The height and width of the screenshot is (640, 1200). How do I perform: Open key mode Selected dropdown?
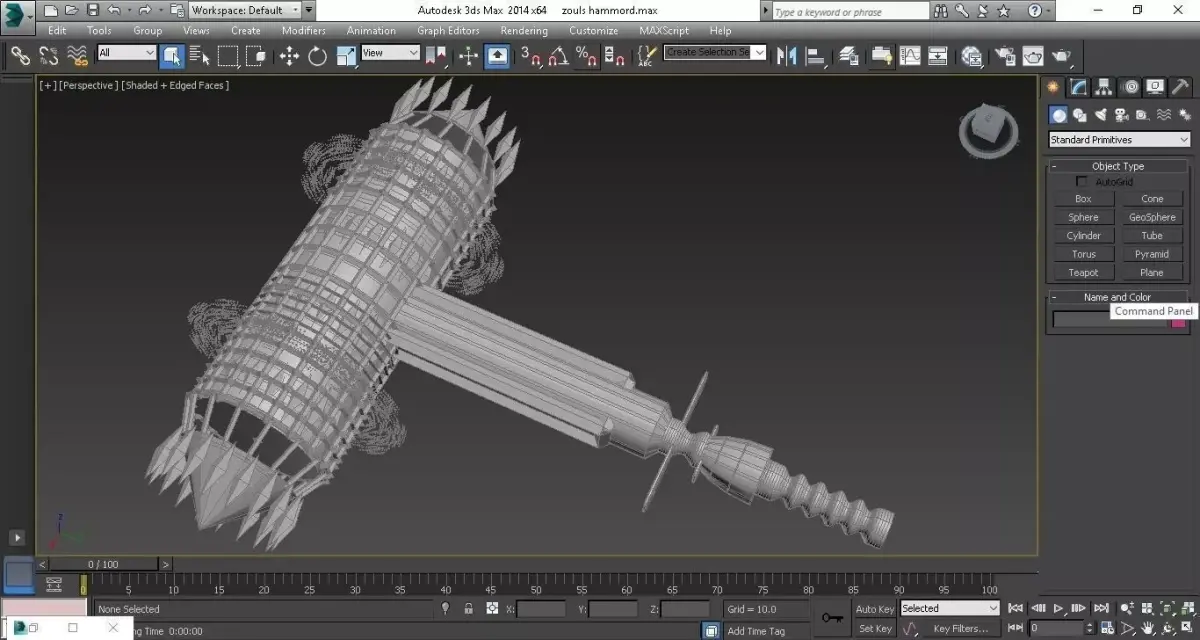click(949, 608)
